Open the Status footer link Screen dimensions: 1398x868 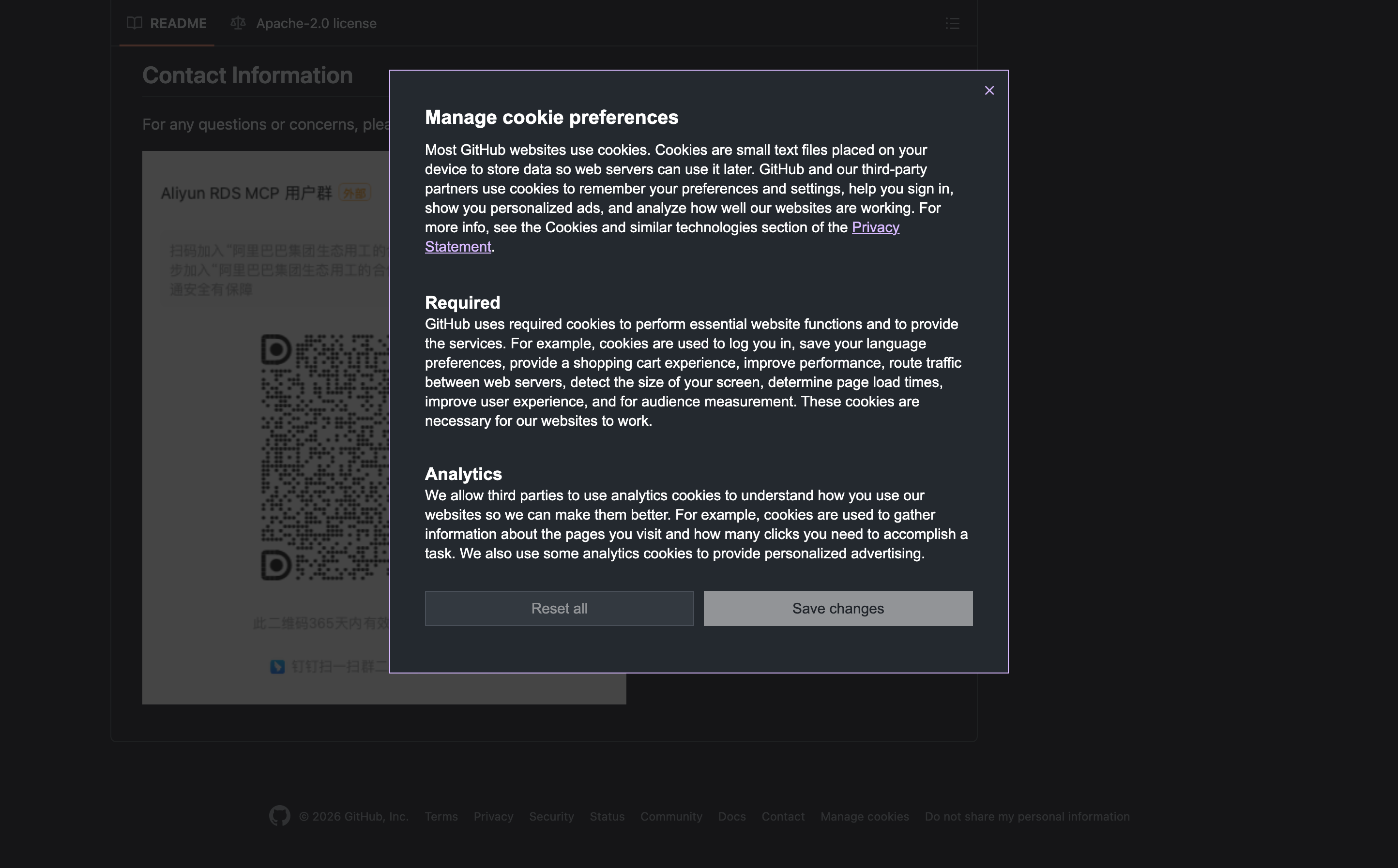click(607, 816)
